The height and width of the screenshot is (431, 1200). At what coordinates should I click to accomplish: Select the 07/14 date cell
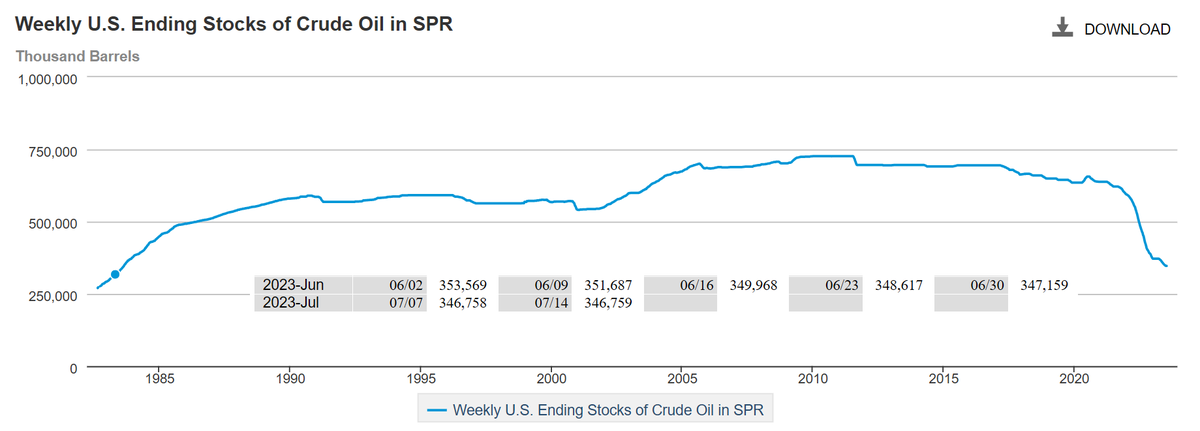pos(535,303)
